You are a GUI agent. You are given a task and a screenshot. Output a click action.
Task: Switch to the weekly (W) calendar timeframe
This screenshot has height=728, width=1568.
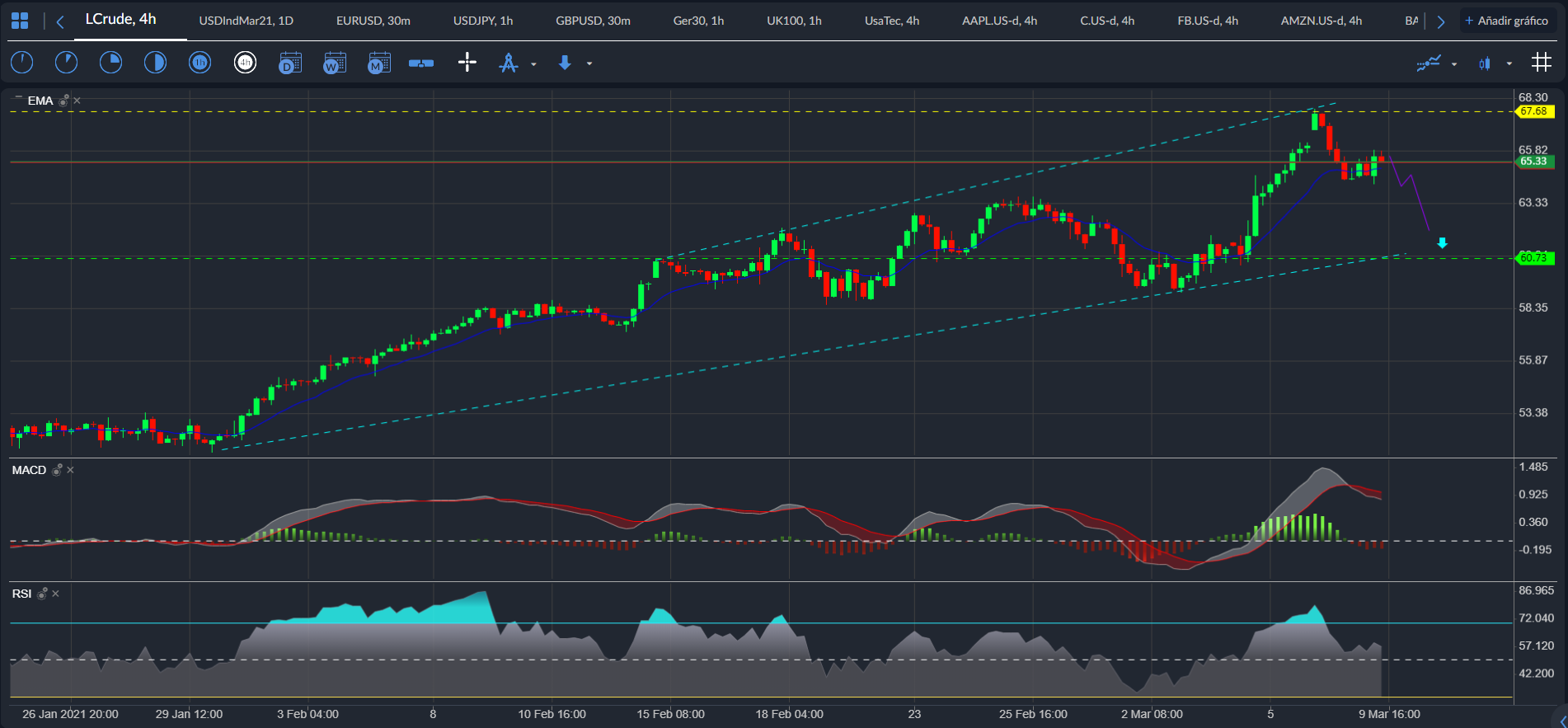334,63
